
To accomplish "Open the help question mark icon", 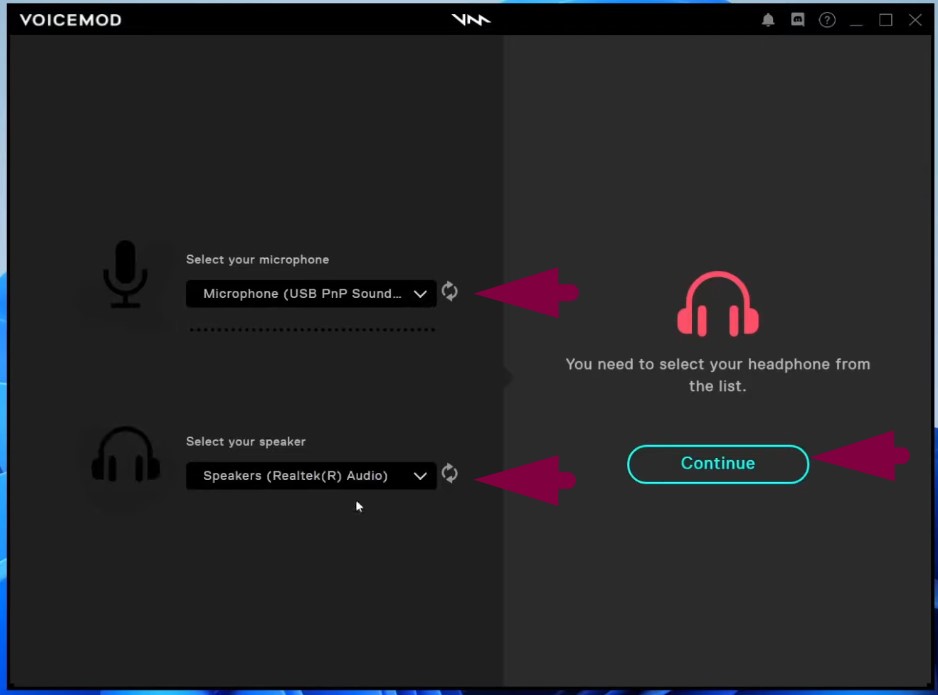I will click(x=827, y=20).
